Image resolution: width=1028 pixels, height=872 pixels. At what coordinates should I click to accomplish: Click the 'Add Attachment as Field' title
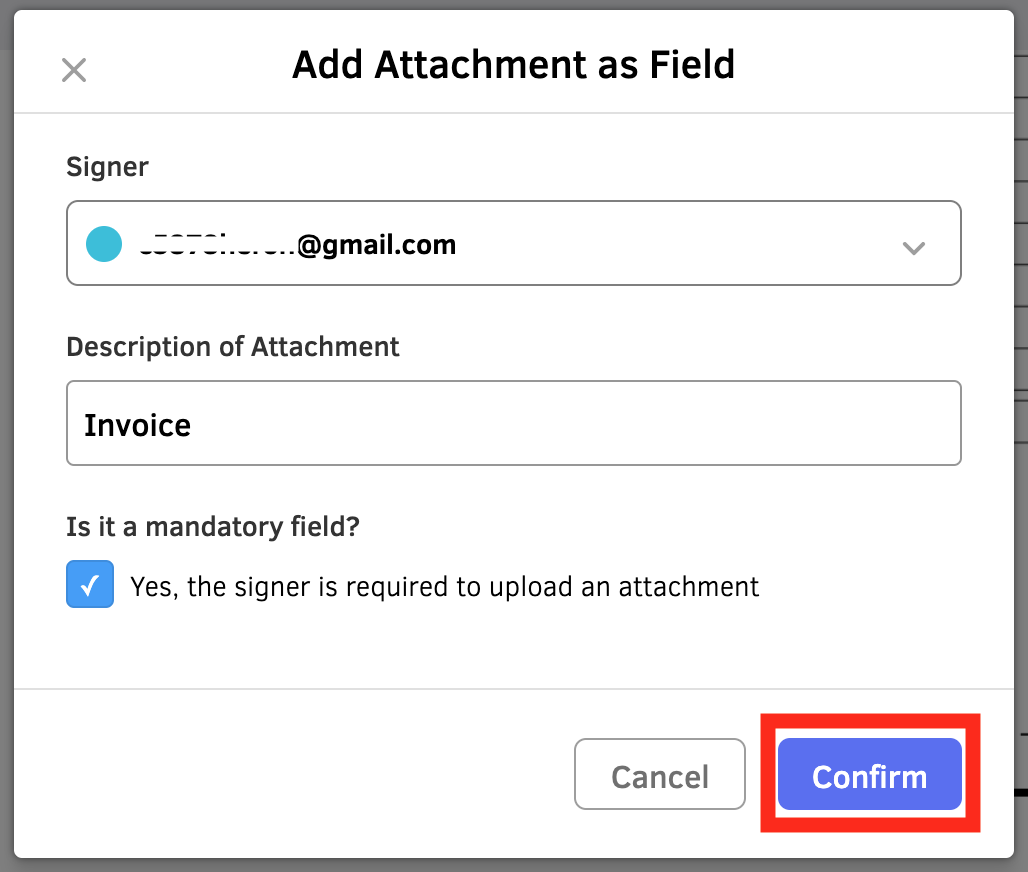coord(513,64)
